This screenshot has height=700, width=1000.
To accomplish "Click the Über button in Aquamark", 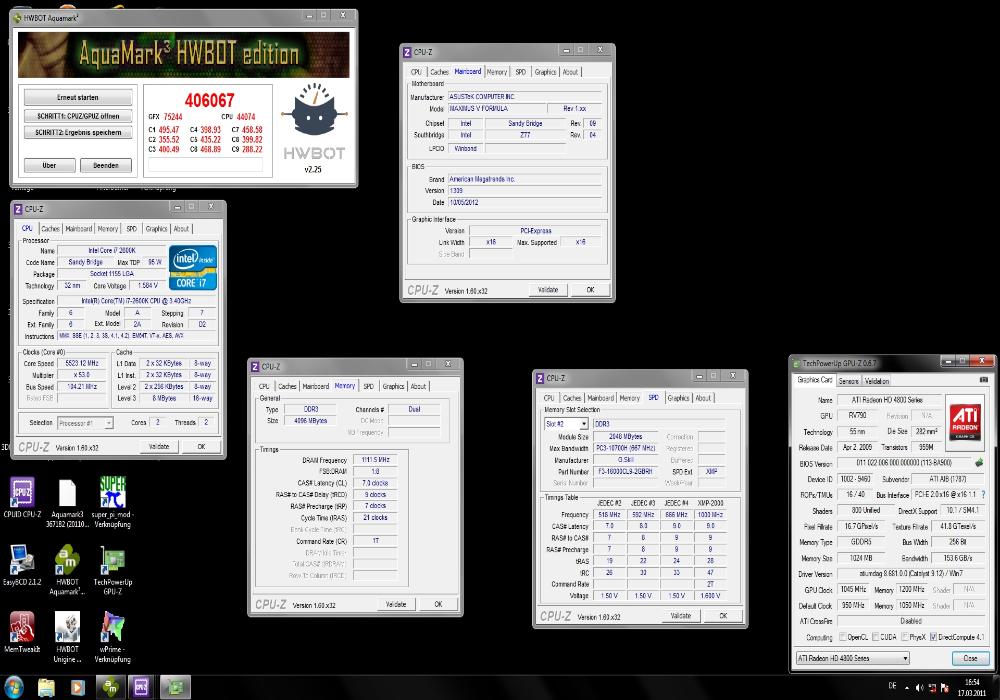I will (x=49, y=165).
